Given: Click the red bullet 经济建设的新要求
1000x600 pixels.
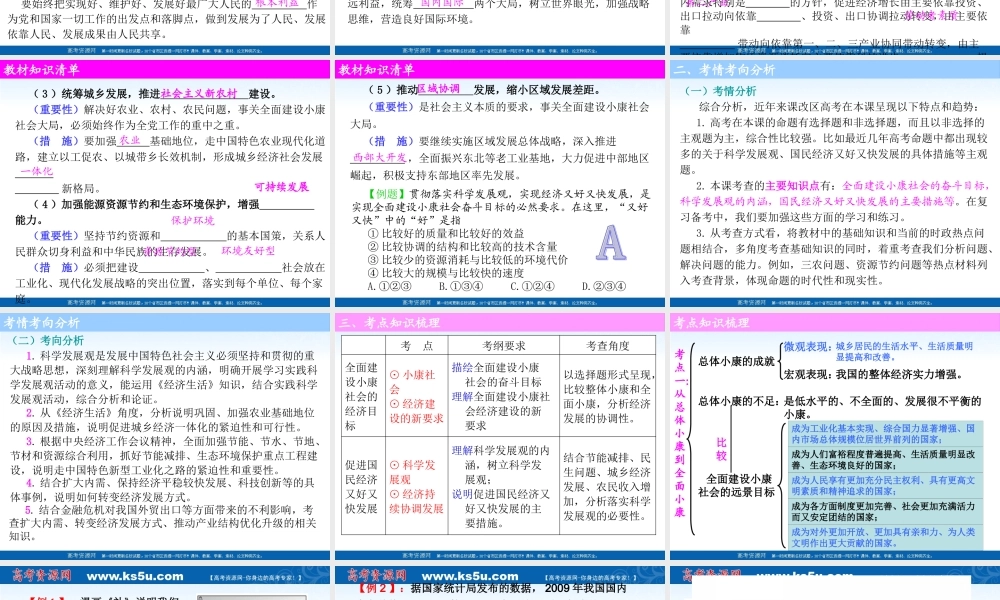Looking at the screenshot, I should tap(416, 411).
